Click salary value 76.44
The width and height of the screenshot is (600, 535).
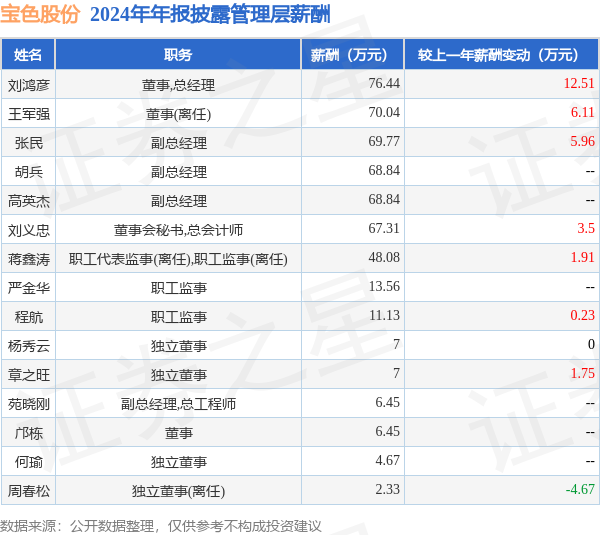[x=384, y=83]
